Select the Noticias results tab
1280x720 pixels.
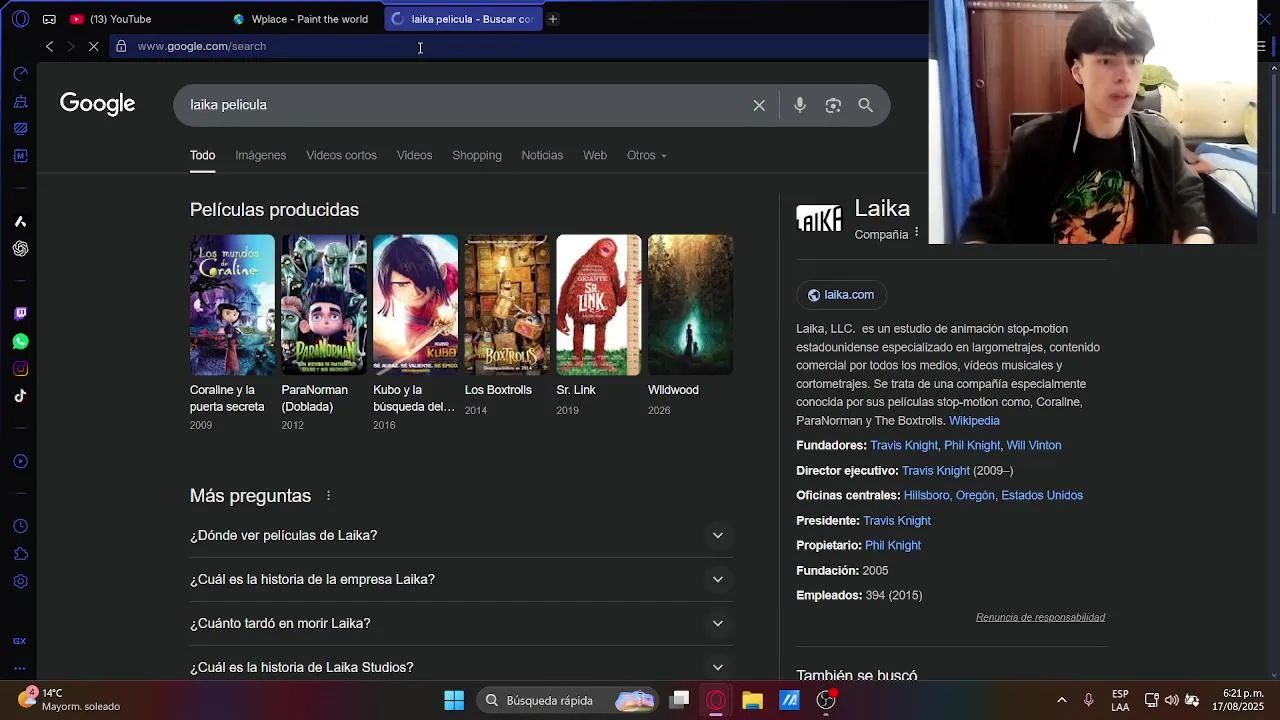(542, 155)
